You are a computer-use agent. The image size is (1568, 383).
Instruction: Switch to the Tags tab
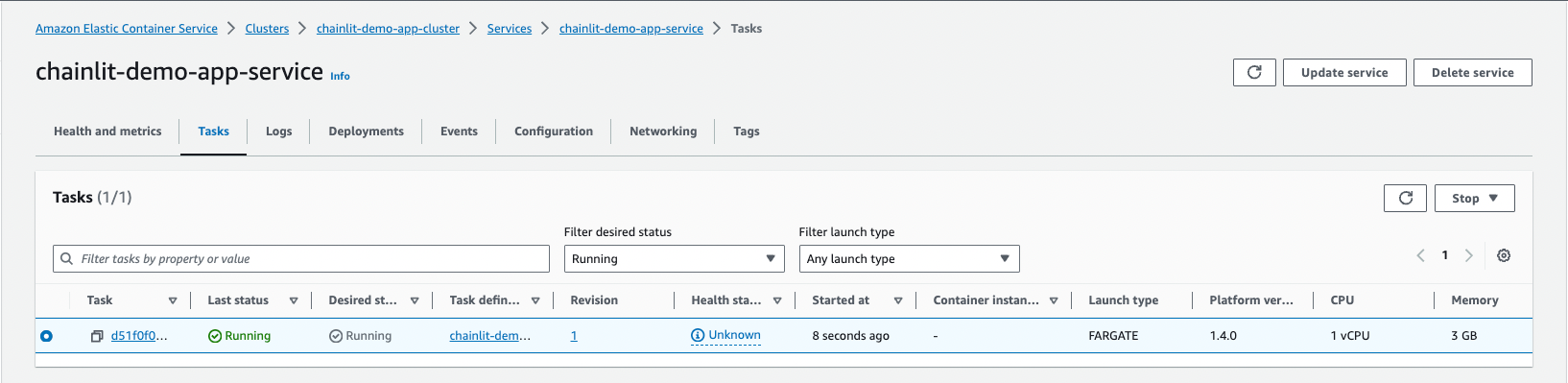(746, 132)
